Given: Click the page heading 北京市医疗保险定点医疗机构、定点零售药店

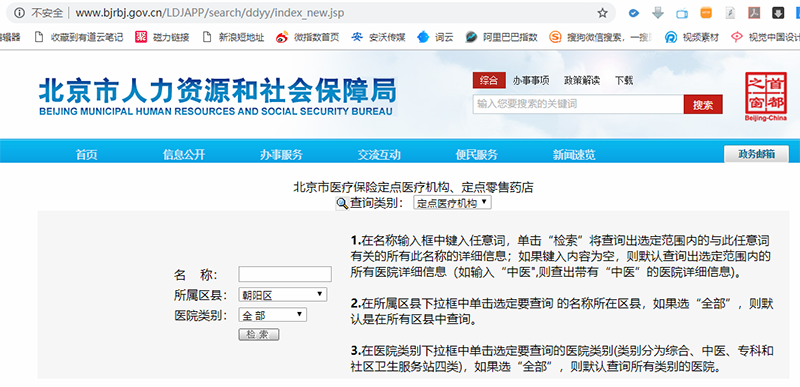Looking at the screenshot, I should [x=413, y=187].
